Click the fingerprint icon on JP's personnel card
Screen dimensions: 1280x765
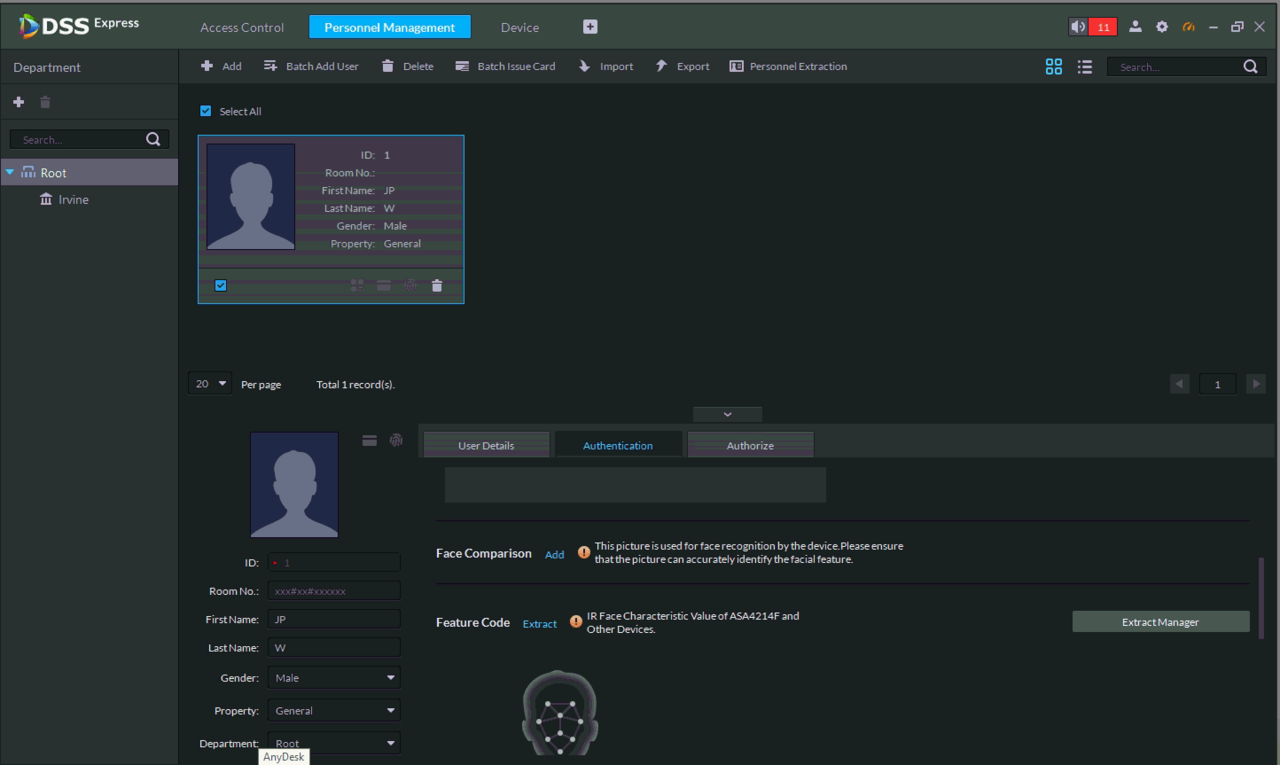tap(410, 285)
